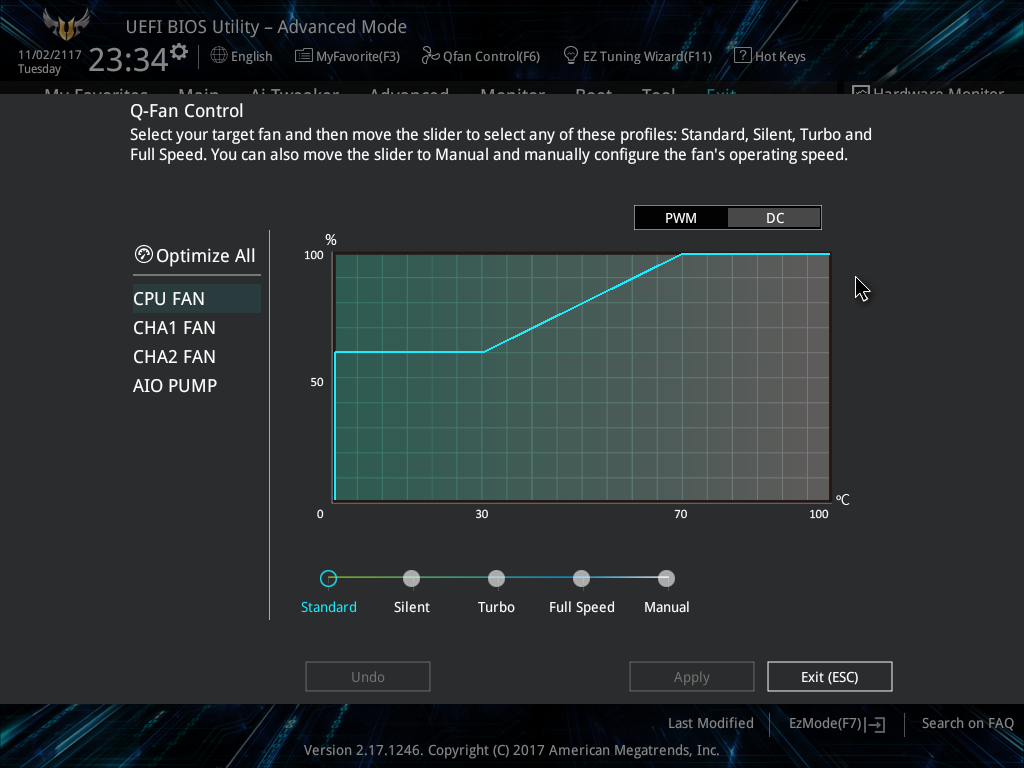Click the Hot Keys question mark icon
The height and width of the screenshot is (768, 1024).
pyautogui.click(x=743, y=56)
